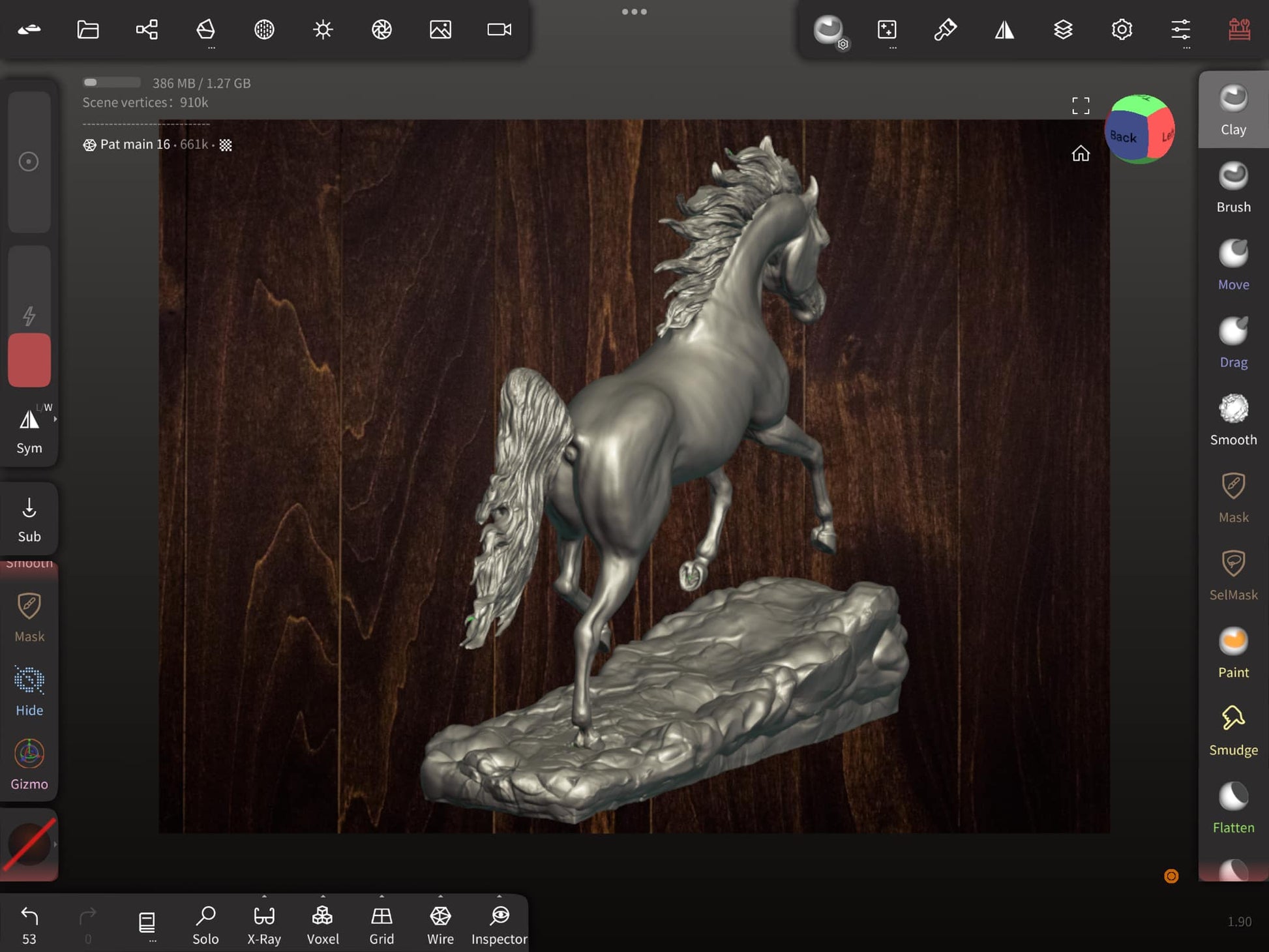Select the Smudge tool

click(1232, 730)
